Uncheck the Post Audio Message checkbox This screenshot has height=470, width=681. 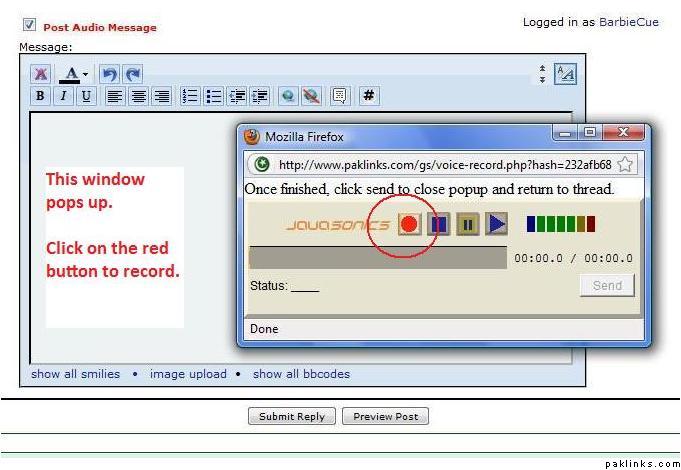pos(29,26)
